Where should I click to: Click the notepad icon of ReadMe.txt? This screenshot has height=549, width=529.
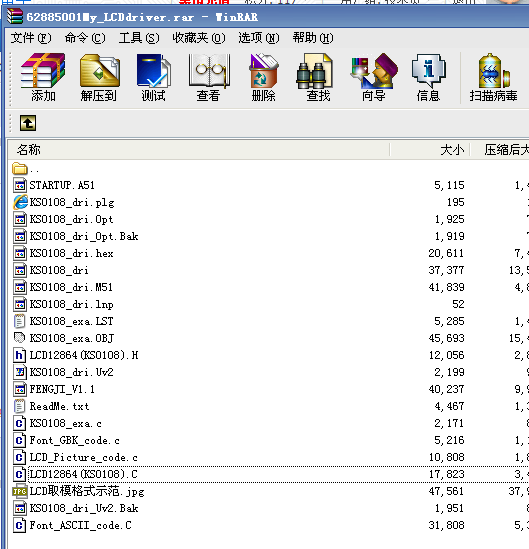pyautogui.click(x=19, y=406)
